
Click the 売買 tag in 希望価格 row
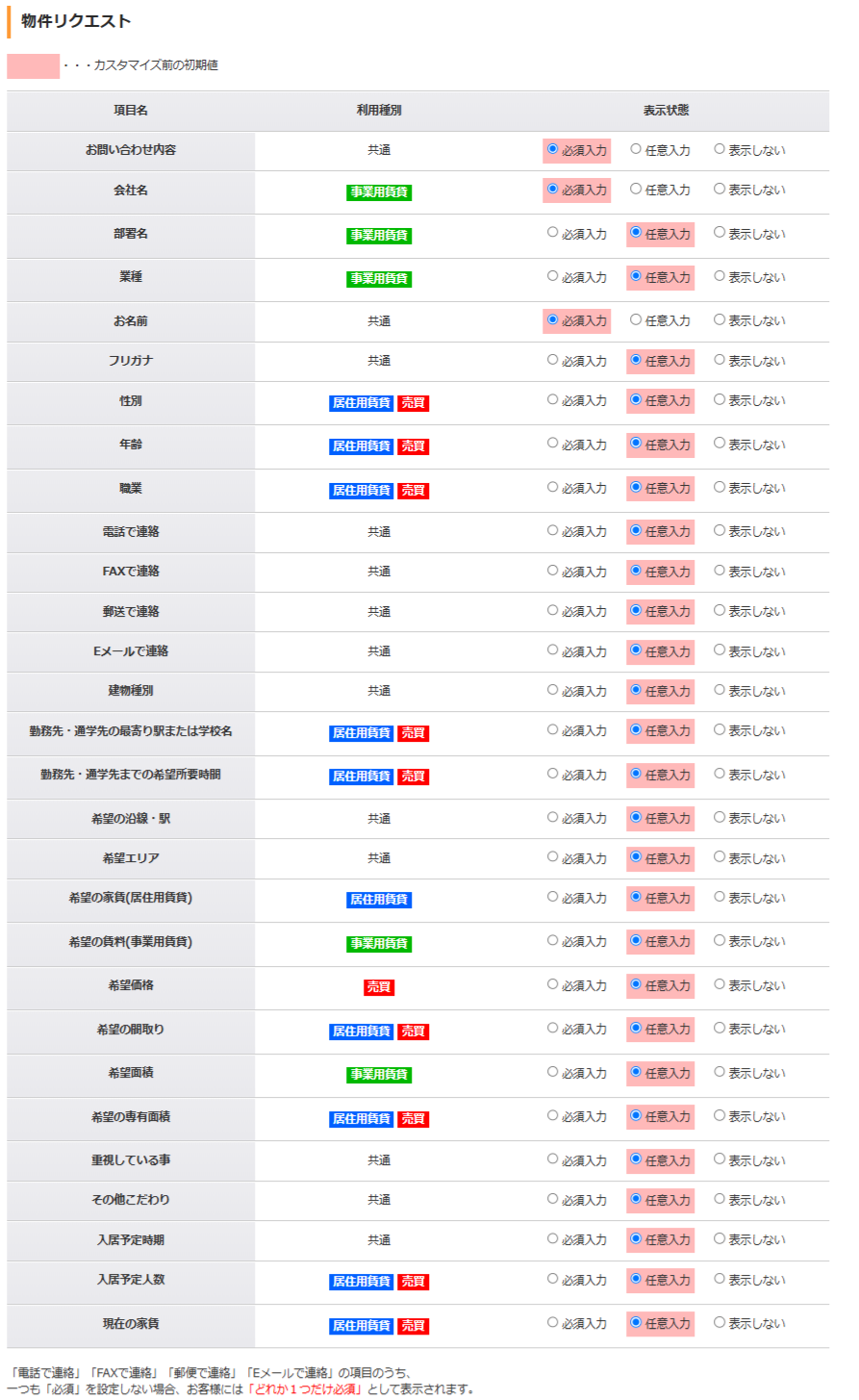379,987
